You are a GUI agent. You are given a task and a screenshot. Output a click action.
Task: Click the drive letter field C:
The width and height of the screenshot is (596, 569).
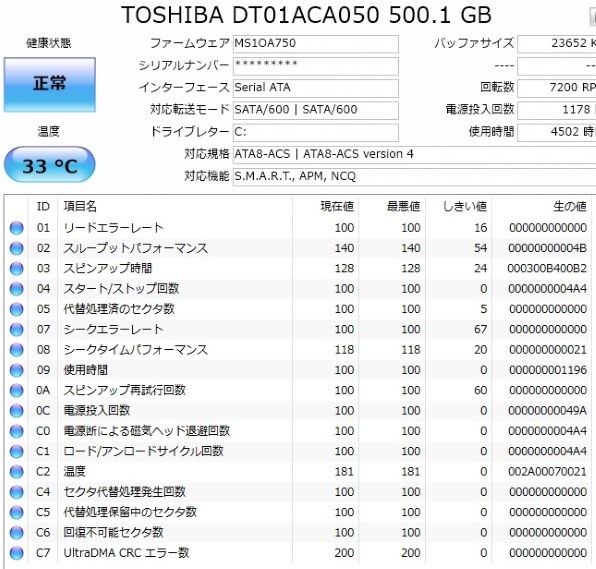[x=315, y=132]
